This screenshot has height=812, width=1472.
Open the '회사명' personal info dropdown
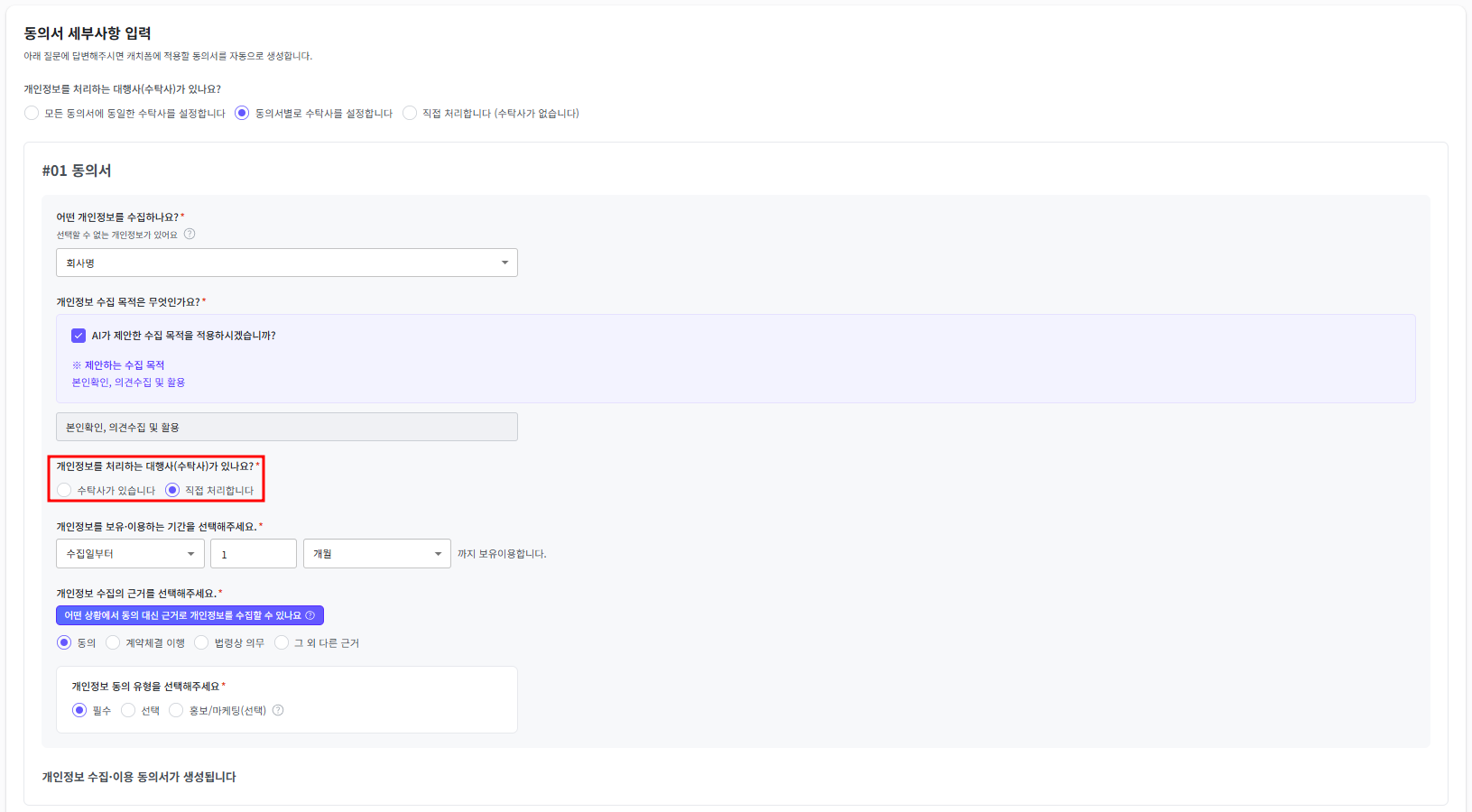pyautogui.click(x=287, y=263)
